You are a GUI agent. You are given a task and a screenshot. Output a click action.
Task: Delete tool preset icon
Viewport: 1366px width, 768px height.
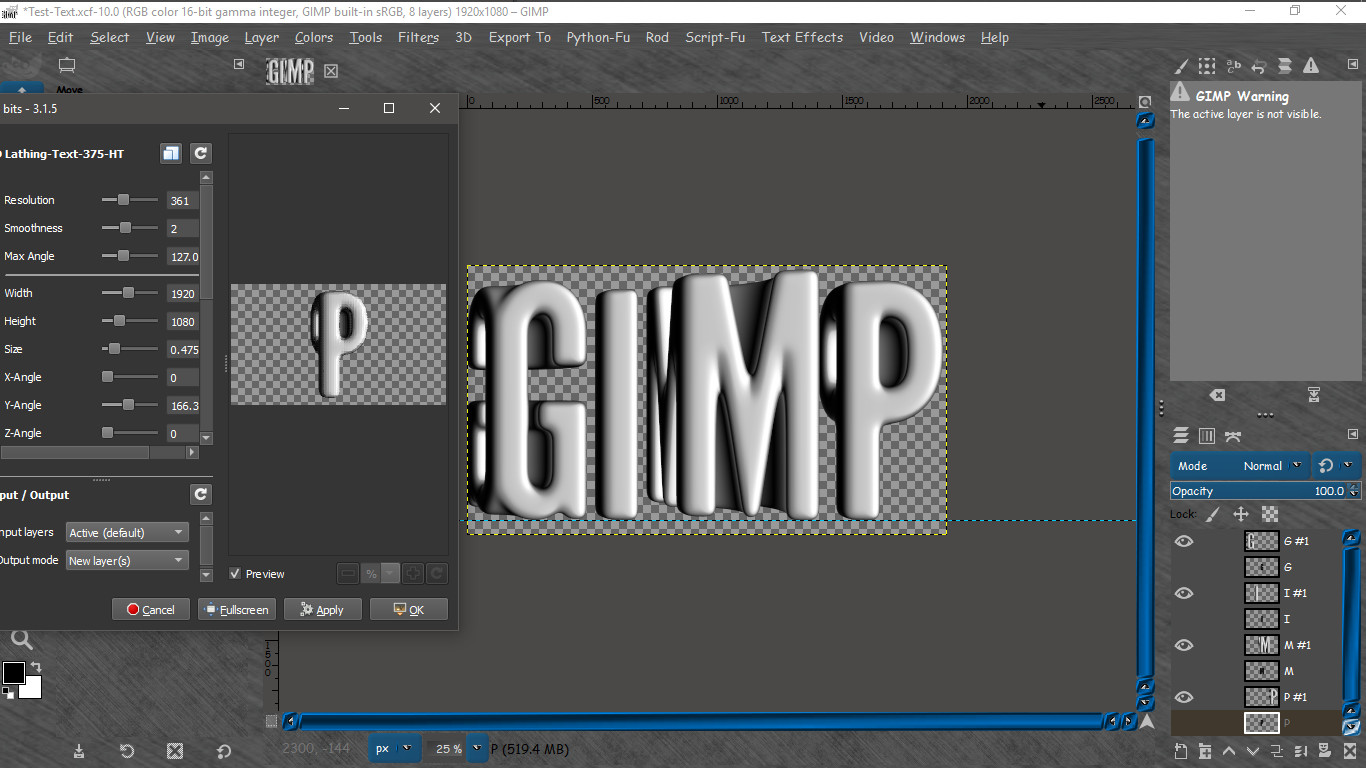[175, 751]
